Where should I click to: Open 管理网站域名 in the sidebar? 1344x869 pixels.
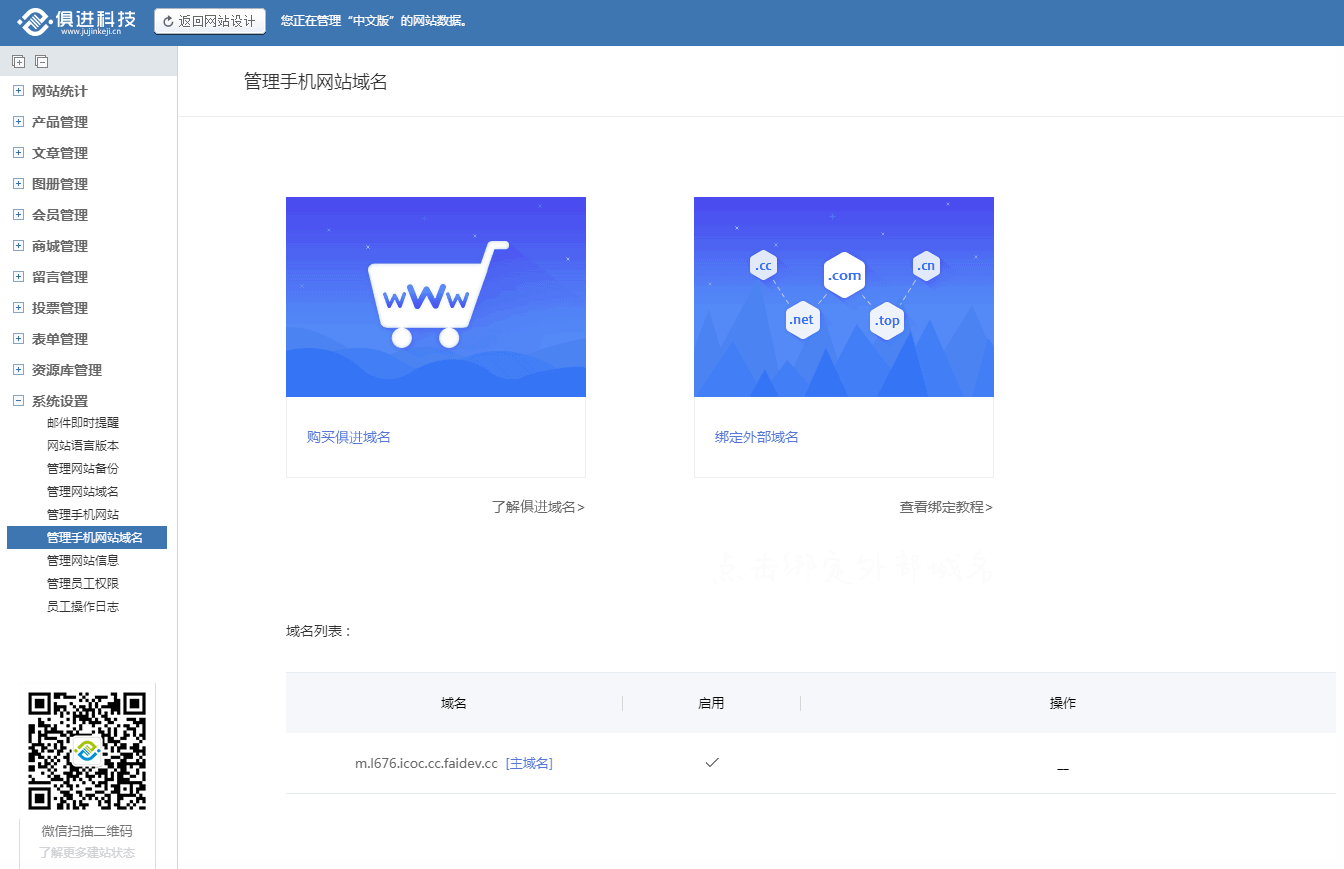coord(83,492)
